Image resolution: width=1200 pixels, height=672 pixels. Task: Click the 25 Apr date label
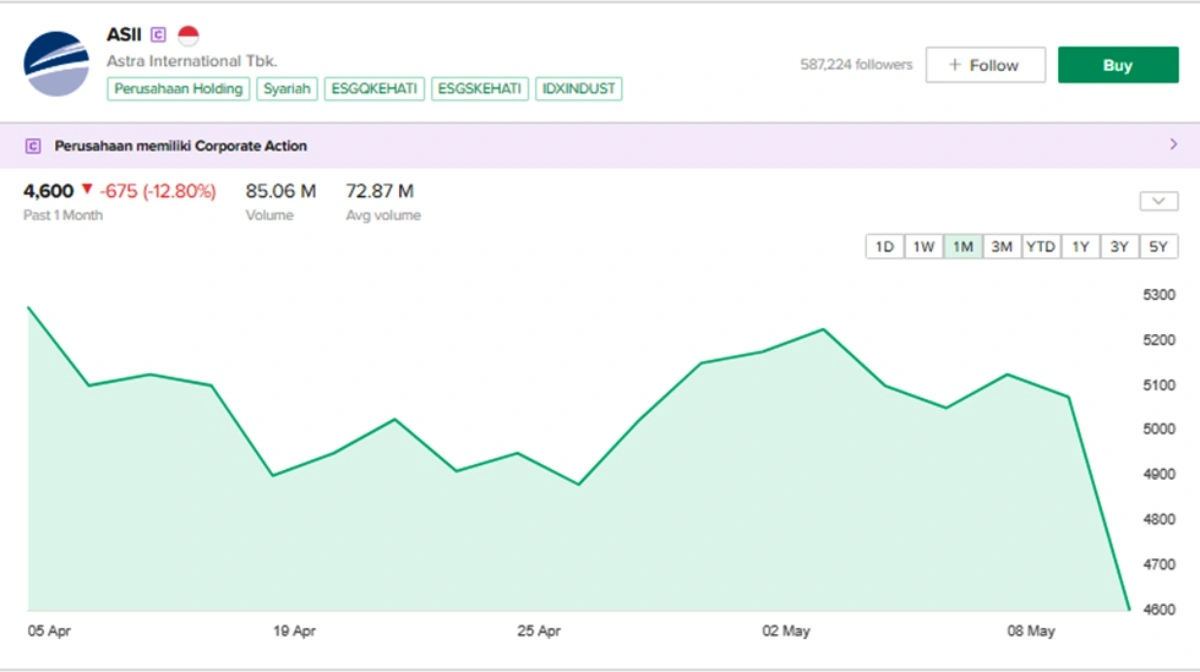[x=538, y=632]
